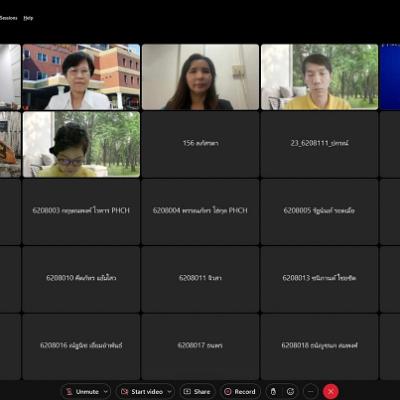Select the participant tile 6208004 PHCH
Viewport: 400px width, 400px height.
pos(200,212)
